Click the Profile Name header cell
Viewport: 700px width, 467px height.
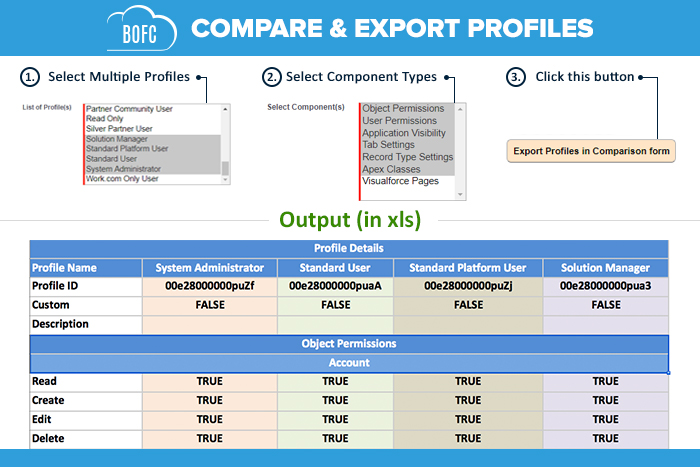(86, 268)
